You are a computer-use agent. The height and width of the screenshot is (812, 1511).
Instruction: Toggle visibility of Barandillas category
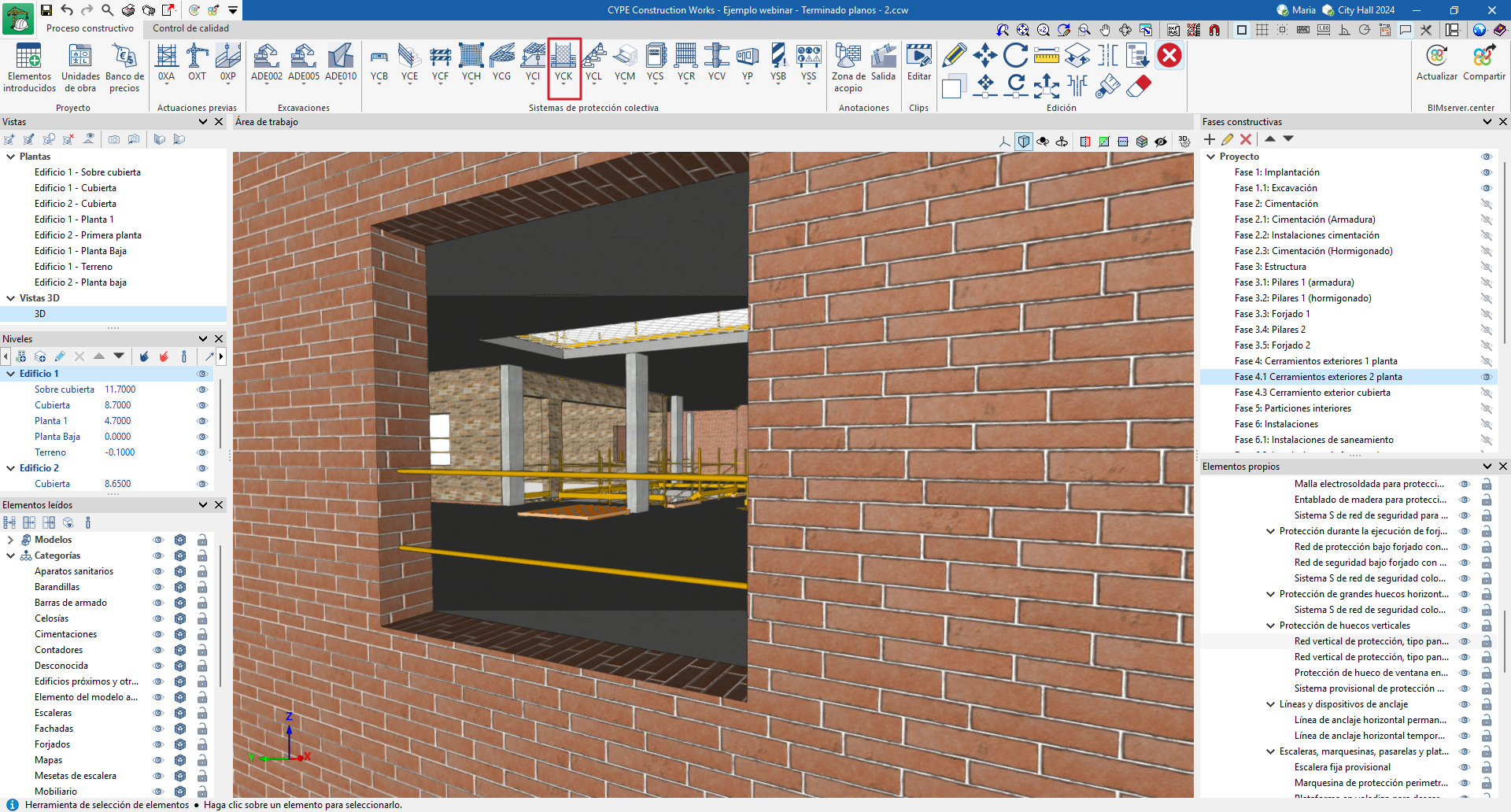click(158, 587)
